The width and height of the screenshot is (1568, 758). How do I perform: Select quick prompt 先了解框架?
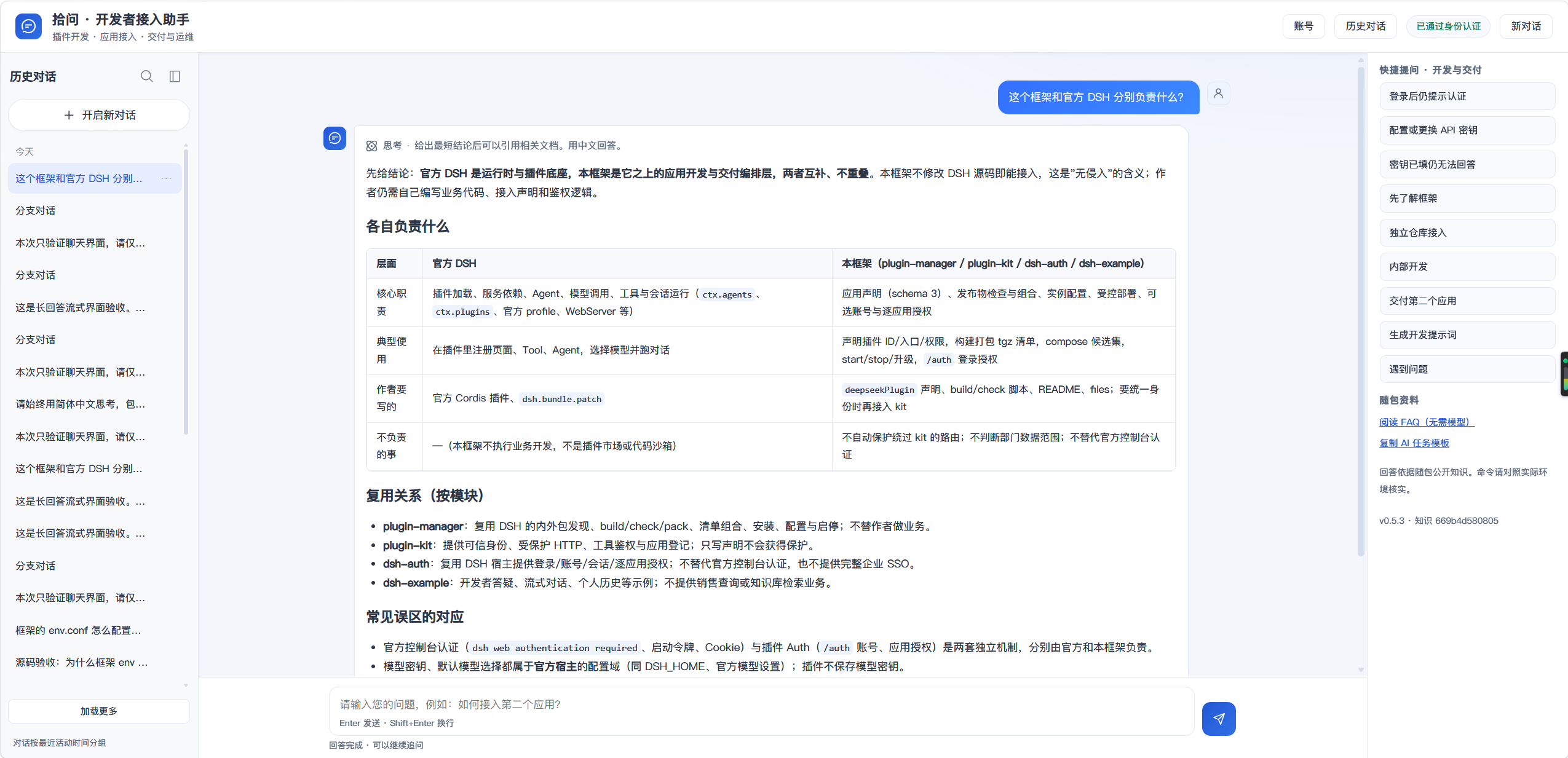(1467, 199)
